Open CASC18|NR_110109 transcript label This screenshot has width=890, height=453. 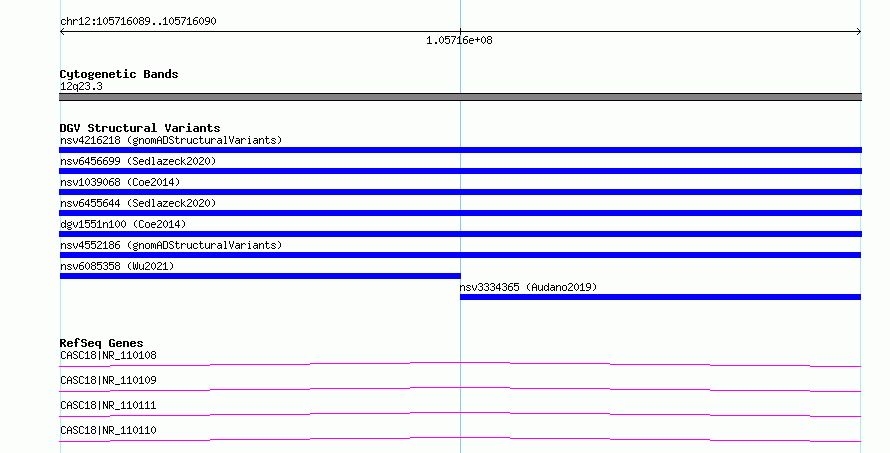point(108,380)
